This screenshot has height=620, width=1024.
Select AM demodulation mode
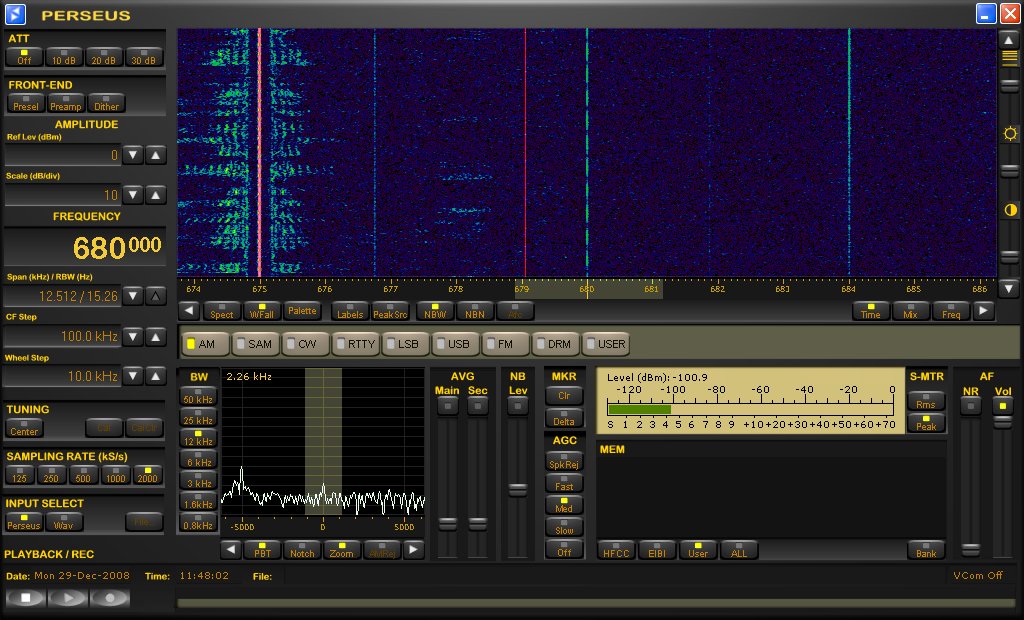pyautogui.click(x=206, y=344)
